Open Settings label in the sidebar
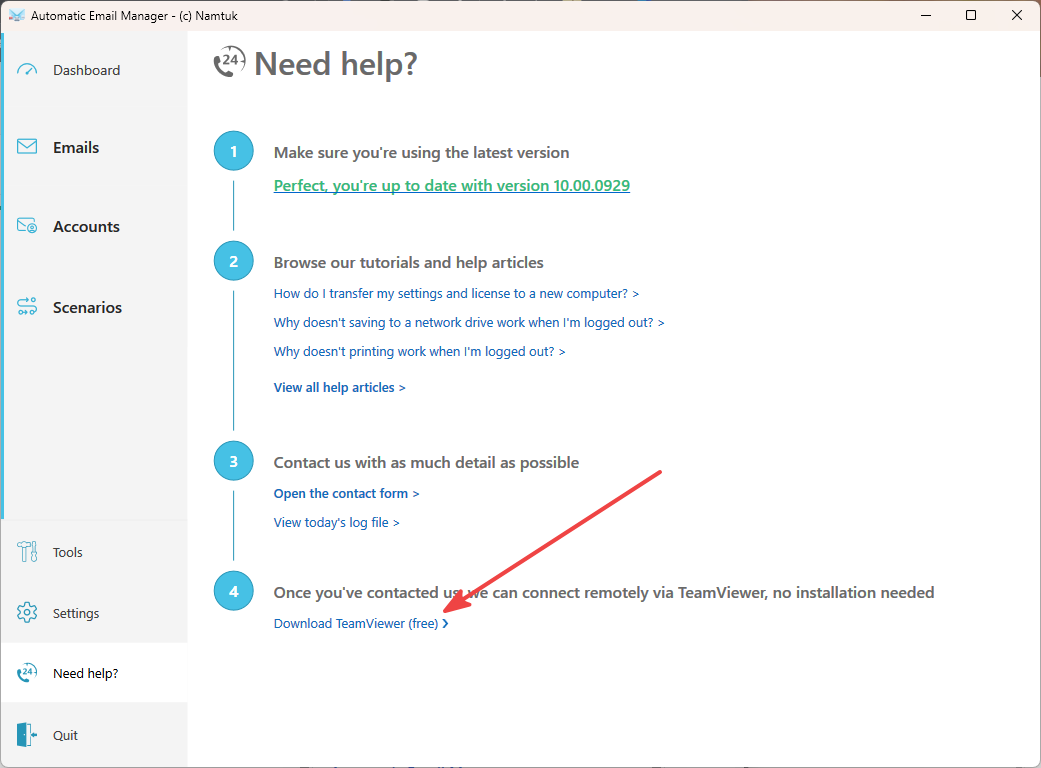This screenshot has width=1041, height=768. [76, 613]
